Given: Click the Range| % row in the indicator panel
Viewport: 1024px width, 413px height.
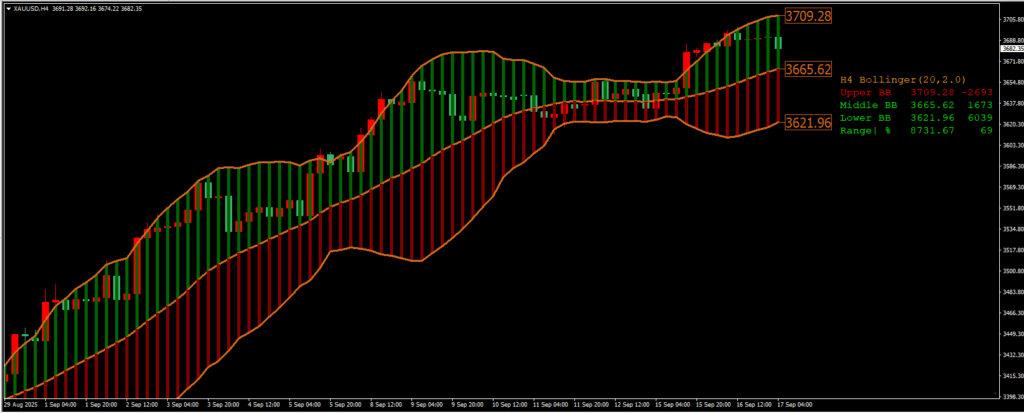Looking at the screenshot, I should tap(916, 131).
